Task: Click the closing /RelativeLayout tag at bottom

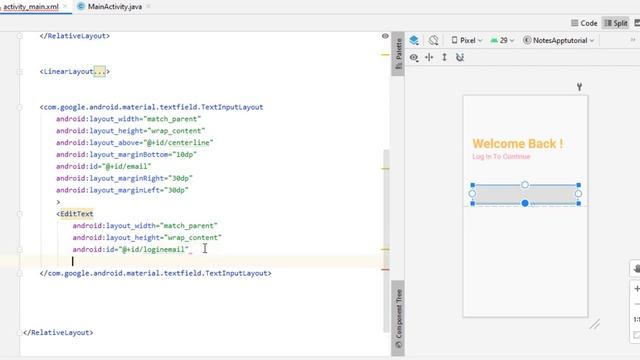Action: [x=58, y=333]
